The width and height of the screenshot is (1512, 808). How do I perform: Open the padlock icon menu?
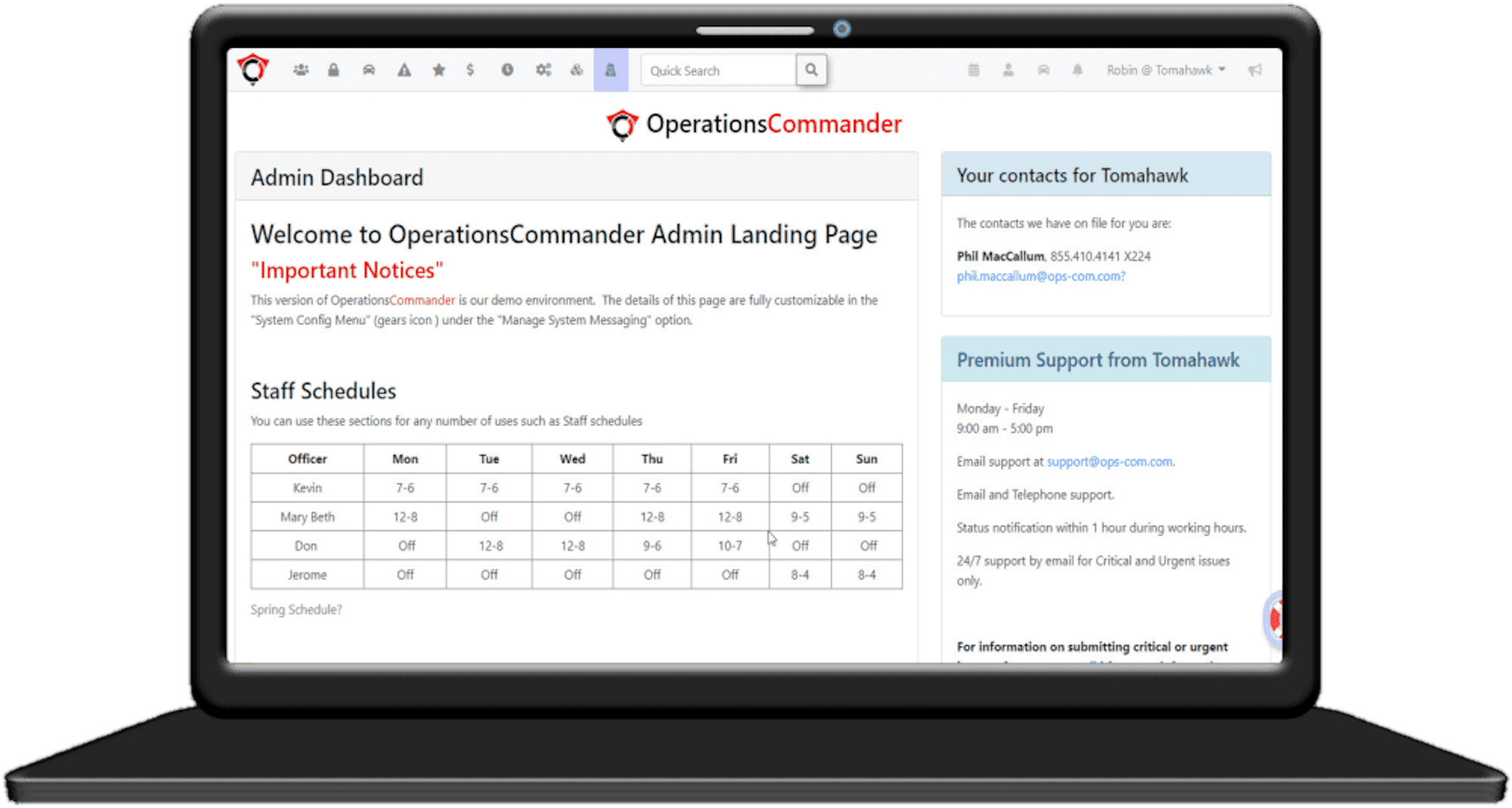pyautogui.click(x=333, y=70)
